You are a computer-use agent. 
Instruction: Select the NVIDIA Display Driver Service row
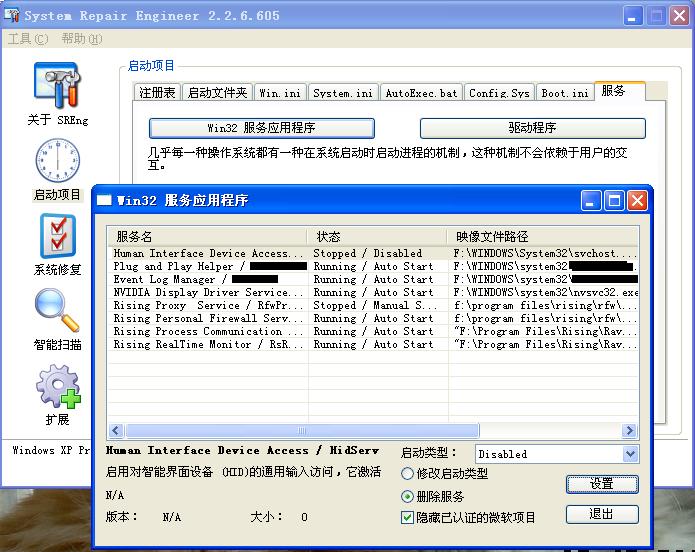(372, 292)
